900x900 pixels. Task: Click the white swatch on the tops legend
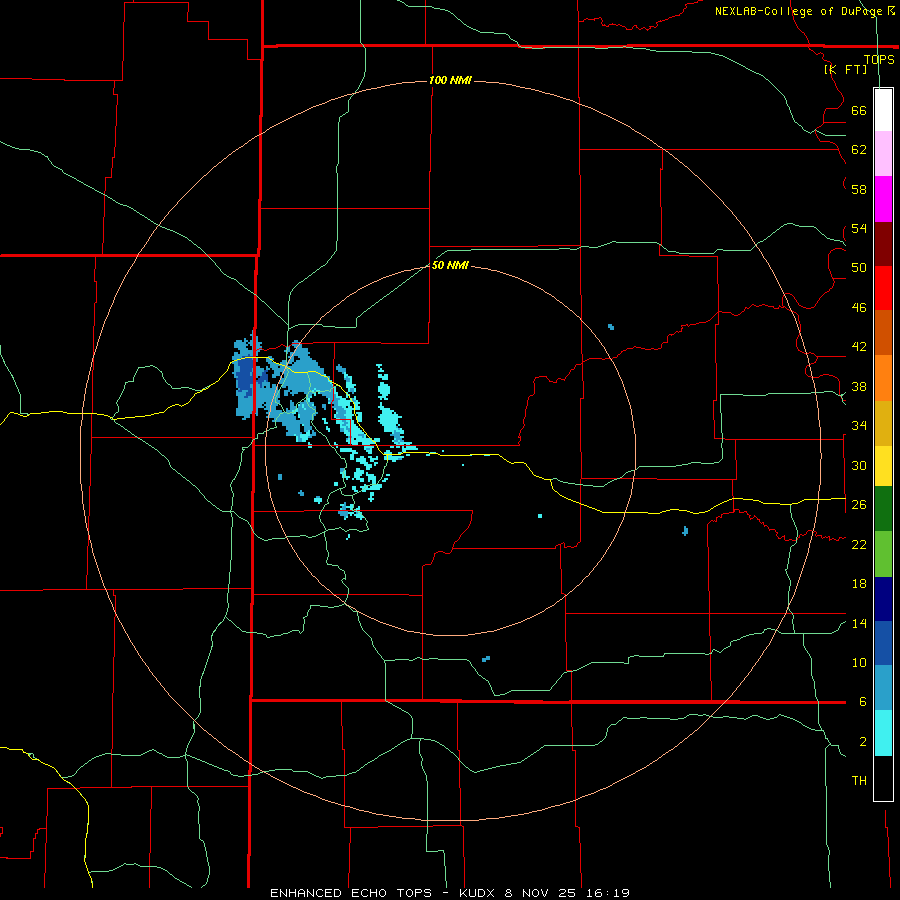coord(883,110)
